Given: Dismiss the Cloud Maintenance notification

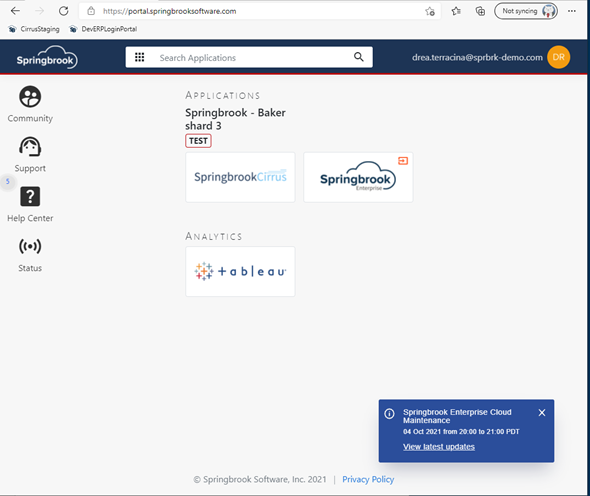Looking at the screenshot, I should 542,413.
